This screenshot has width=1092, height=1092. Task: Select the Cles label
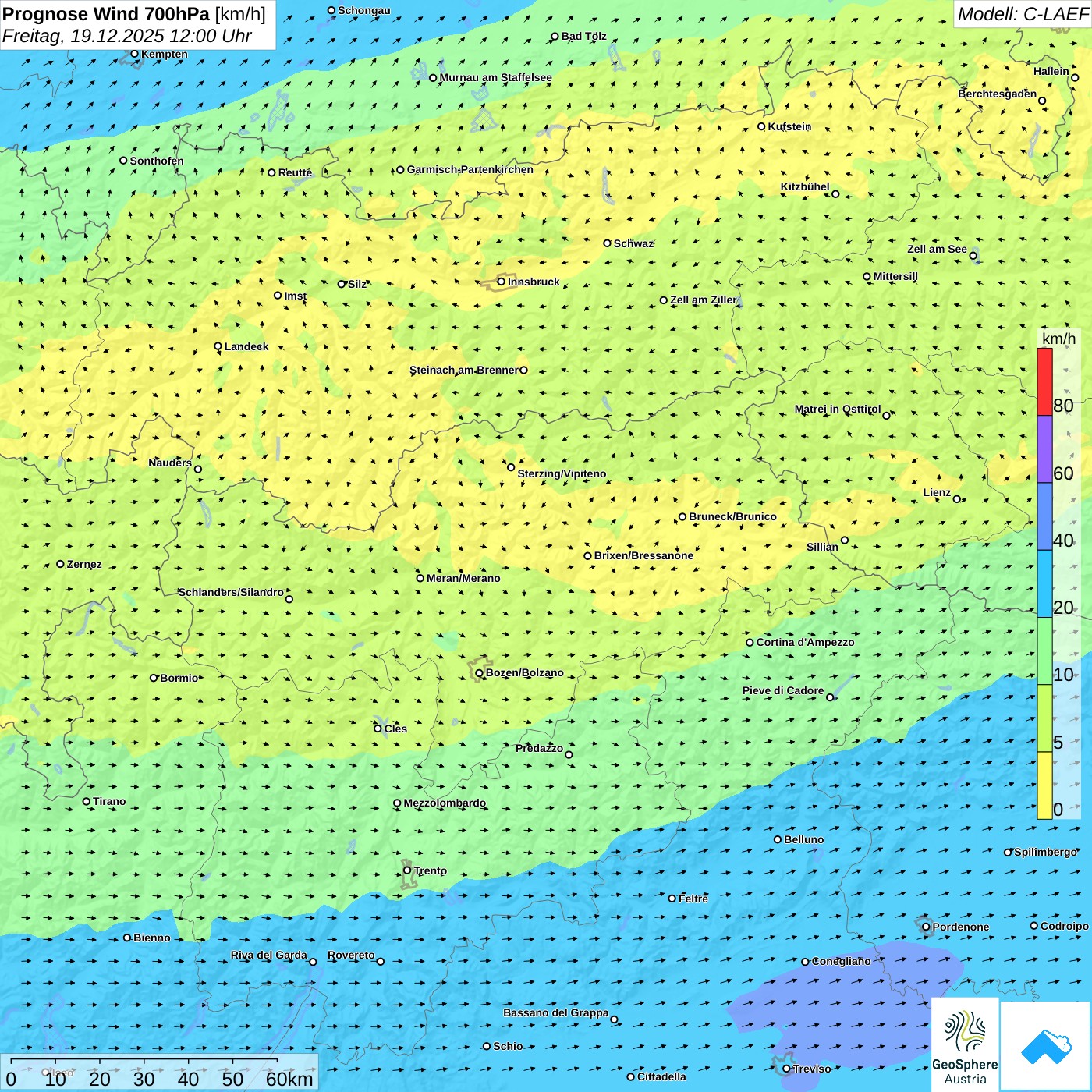(x=395, y=729)
